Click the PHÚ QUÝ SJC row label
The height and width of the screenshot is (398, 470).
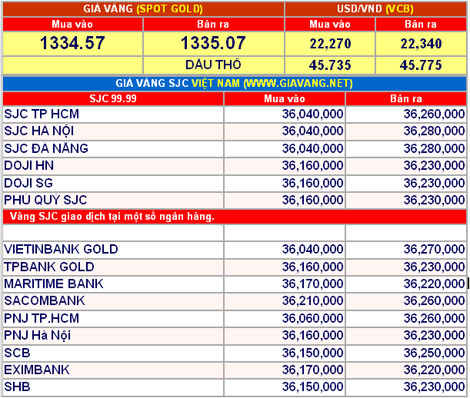pos(45,200)
